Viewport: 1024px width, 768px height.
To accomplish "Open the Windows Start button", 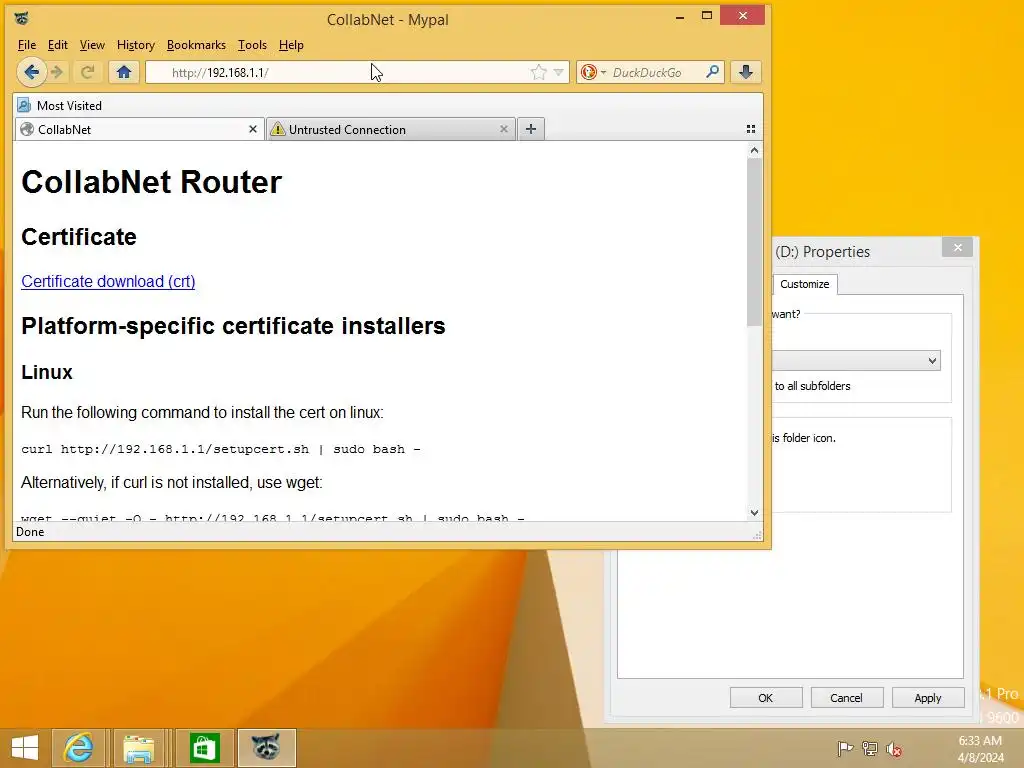I will pos(25,748).
